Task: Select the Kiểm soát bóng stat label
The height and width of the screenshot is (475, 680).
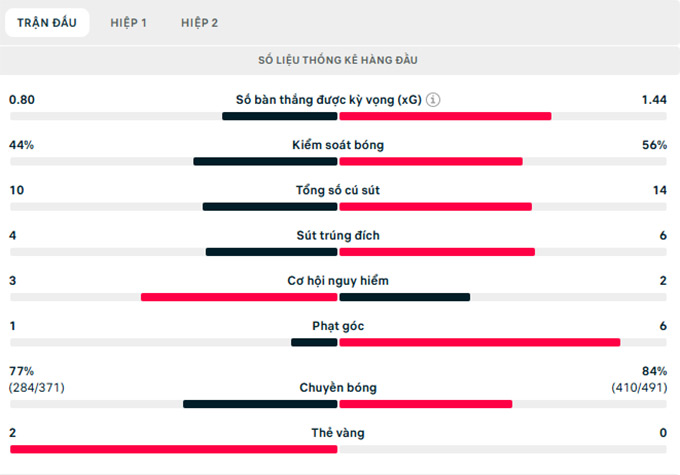Action: (338, 145)
